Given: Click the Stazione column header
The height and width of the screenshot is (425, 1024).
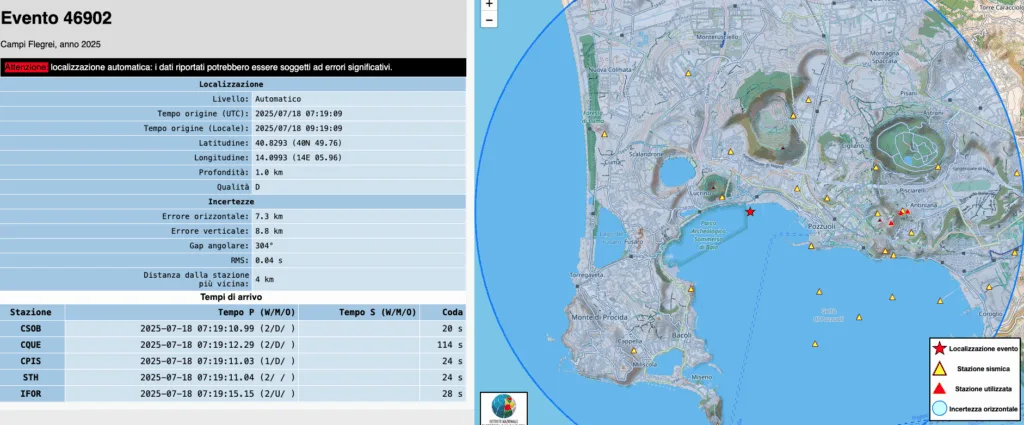Looking at the screenshot, I should coord(30,312).
